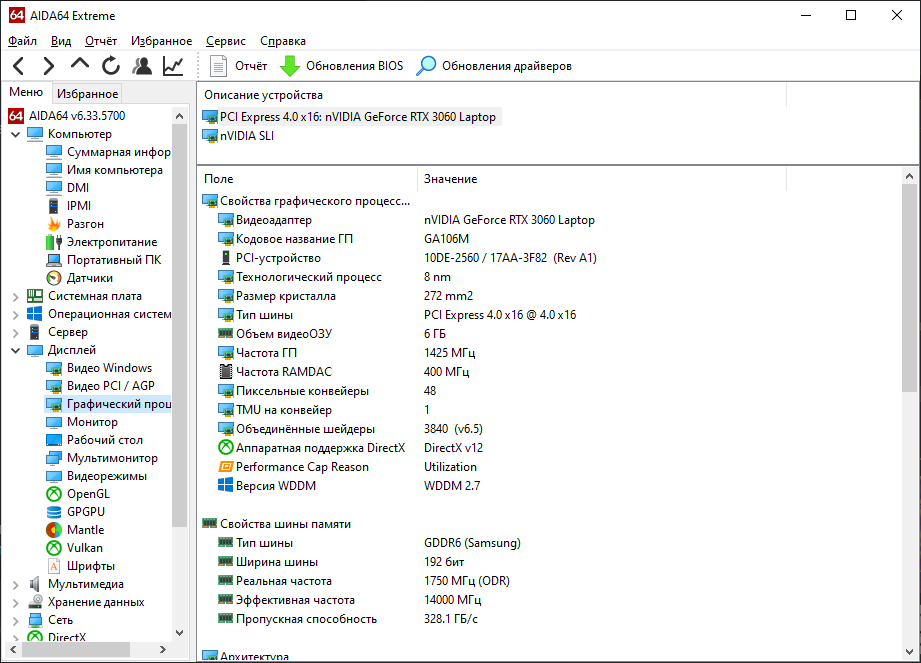Open the Файл menu
The image size is (921, 663).
click(22, 41)
